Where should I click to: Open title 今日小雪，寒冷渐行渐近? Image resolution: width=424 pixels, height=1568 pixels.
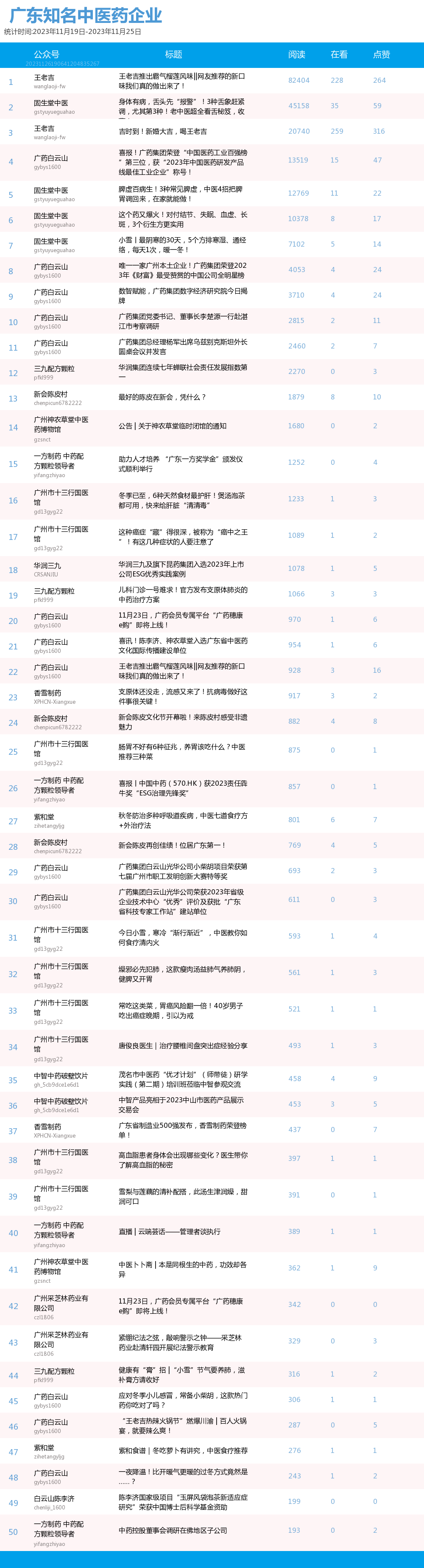[183, 937]
